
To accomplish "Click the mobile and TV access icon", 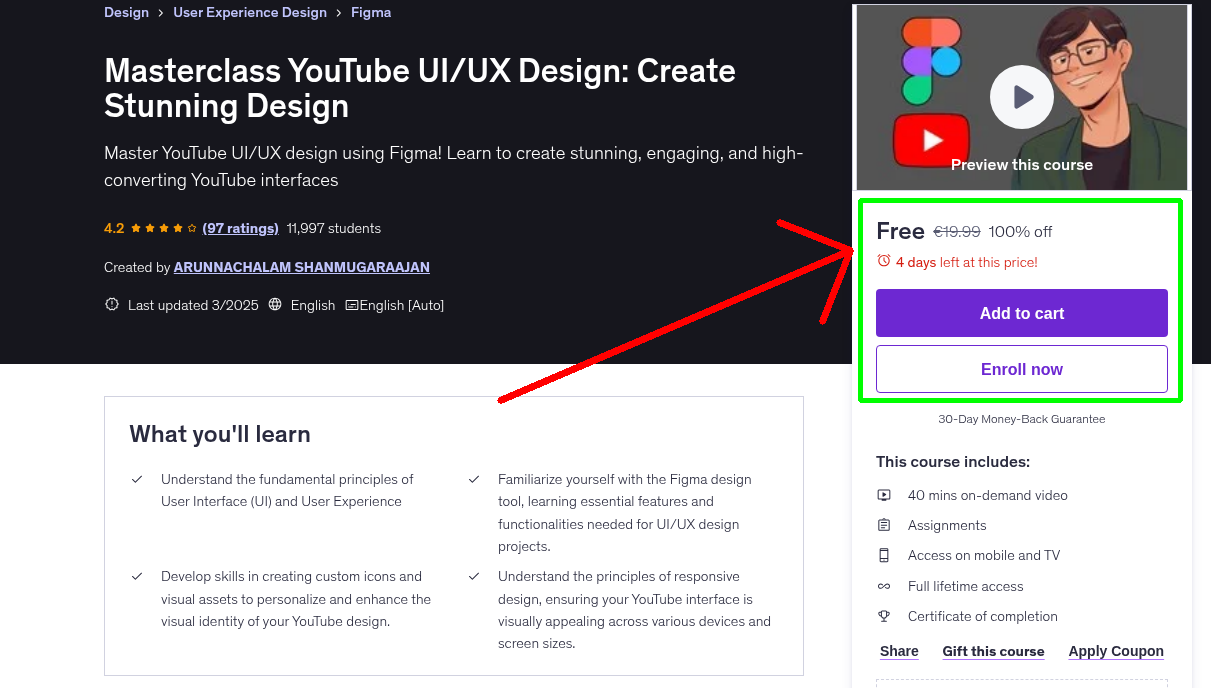I will pyautogui.click(x=884, y=555).
